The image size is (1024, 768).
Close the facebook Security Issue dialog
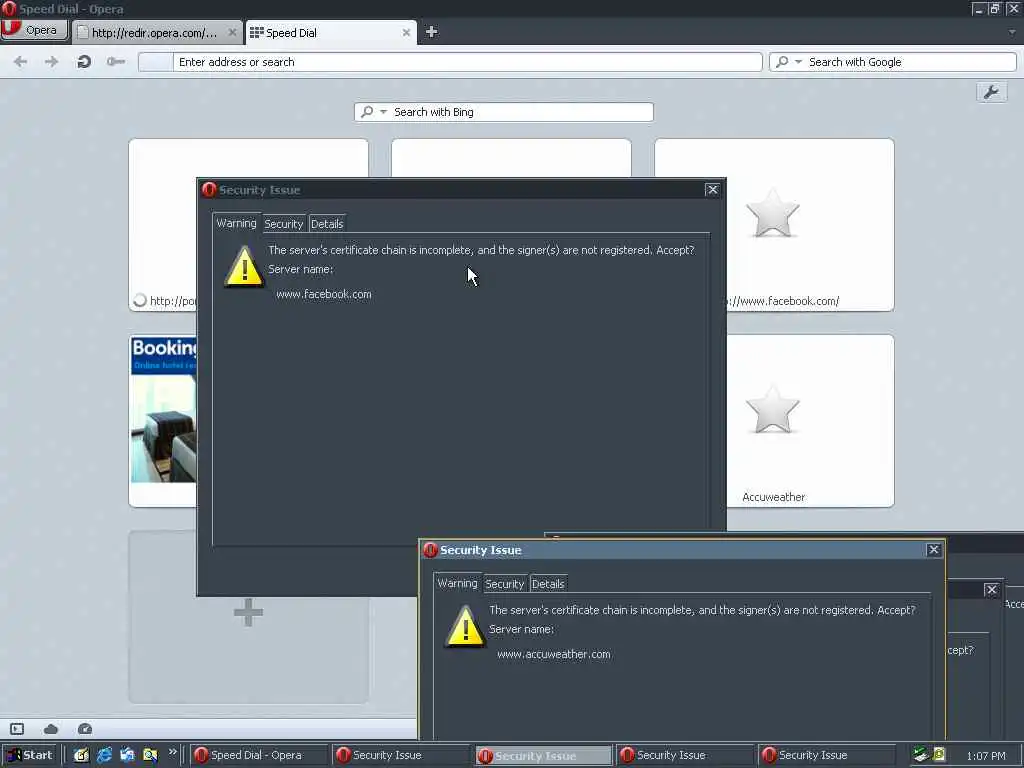pyautogui.click(x=712, y=189)
